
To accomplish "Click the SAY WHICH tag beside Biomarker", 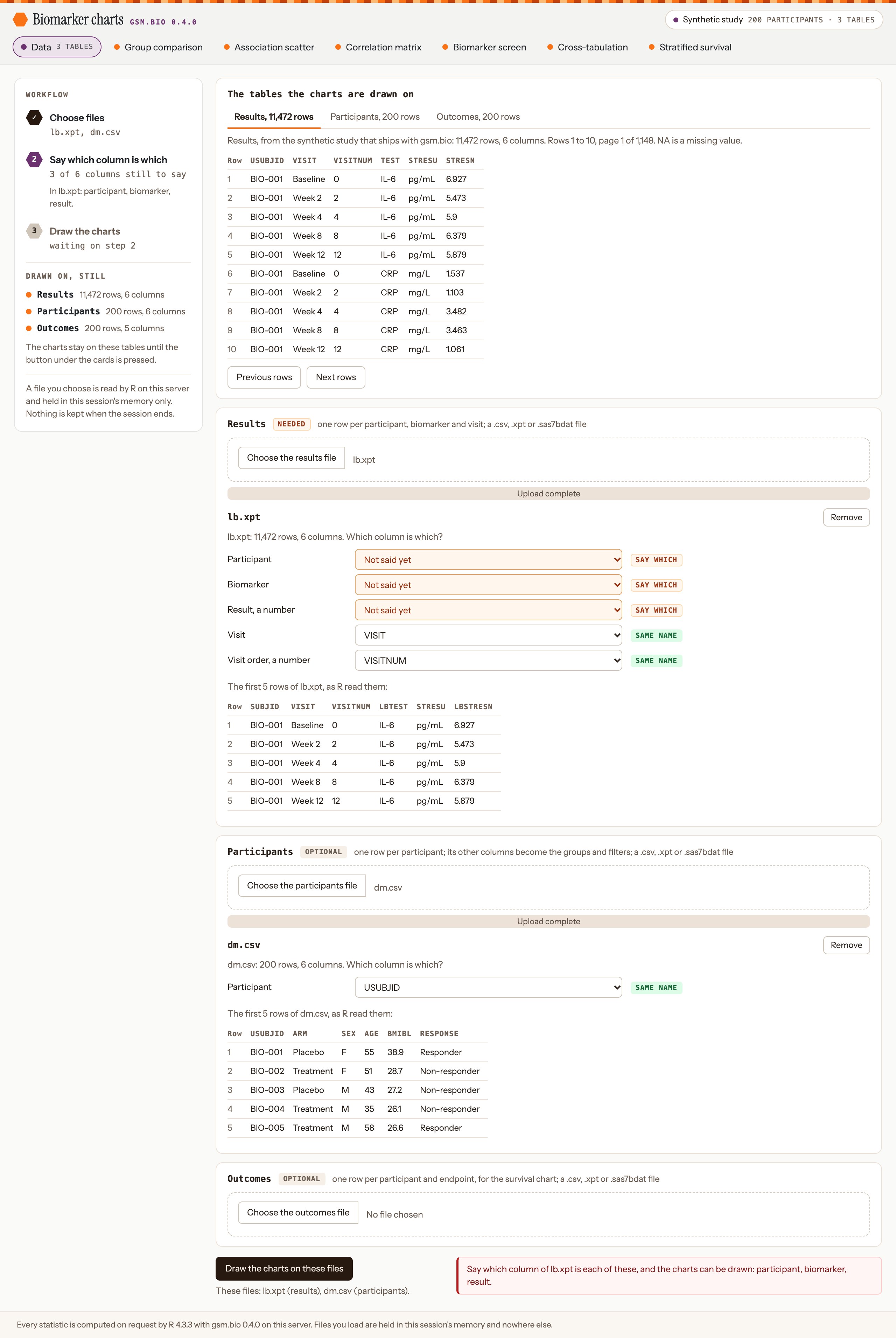I will (x=656, y=585).
